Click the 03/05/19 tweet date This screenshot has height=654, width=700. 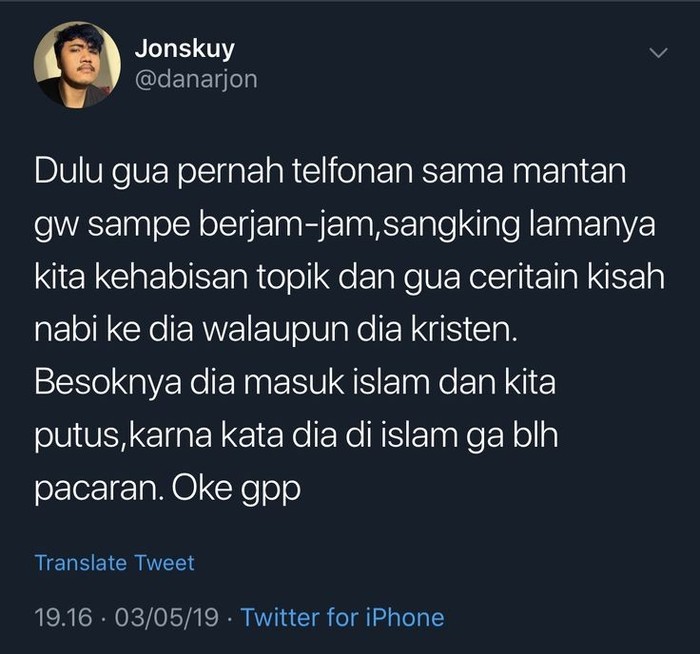167,618
